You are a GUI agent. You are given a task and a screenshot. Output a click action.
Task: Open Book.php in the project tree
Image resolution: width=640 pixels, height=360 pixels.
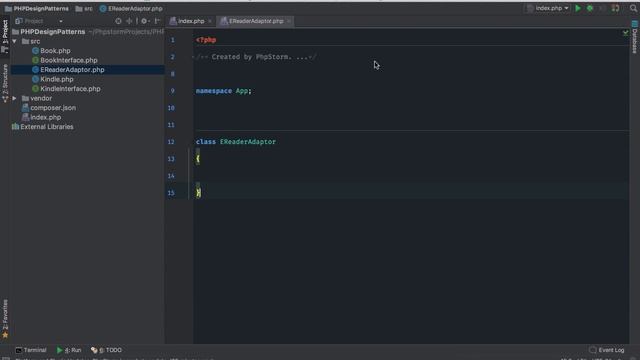55,51
